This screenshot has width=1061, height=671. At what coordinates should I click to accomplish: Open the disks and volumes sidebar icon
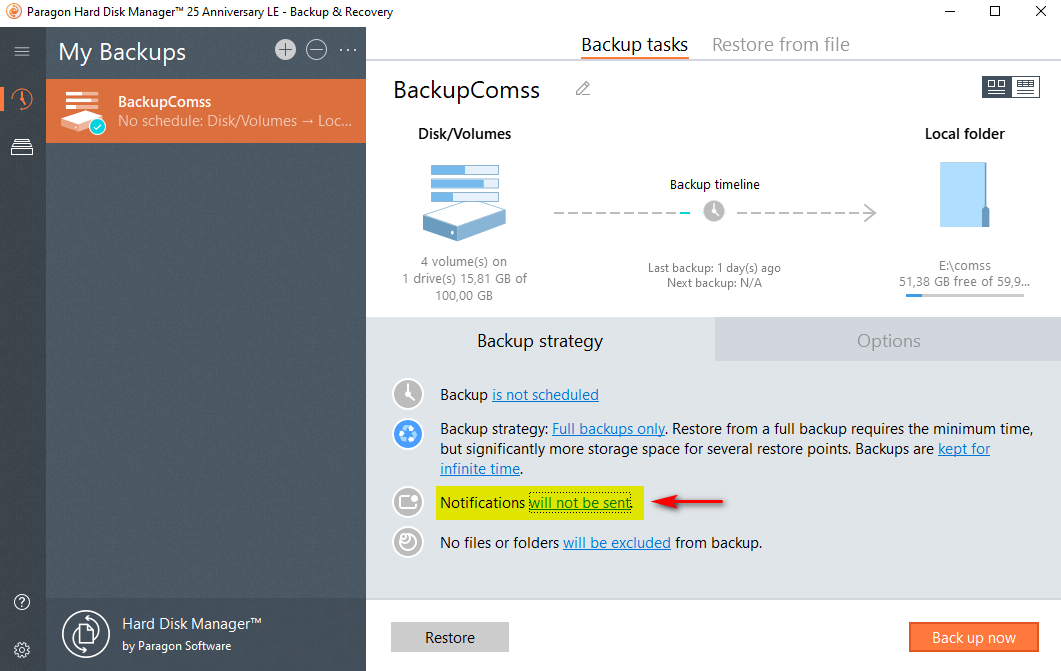(x=22, y=148)
